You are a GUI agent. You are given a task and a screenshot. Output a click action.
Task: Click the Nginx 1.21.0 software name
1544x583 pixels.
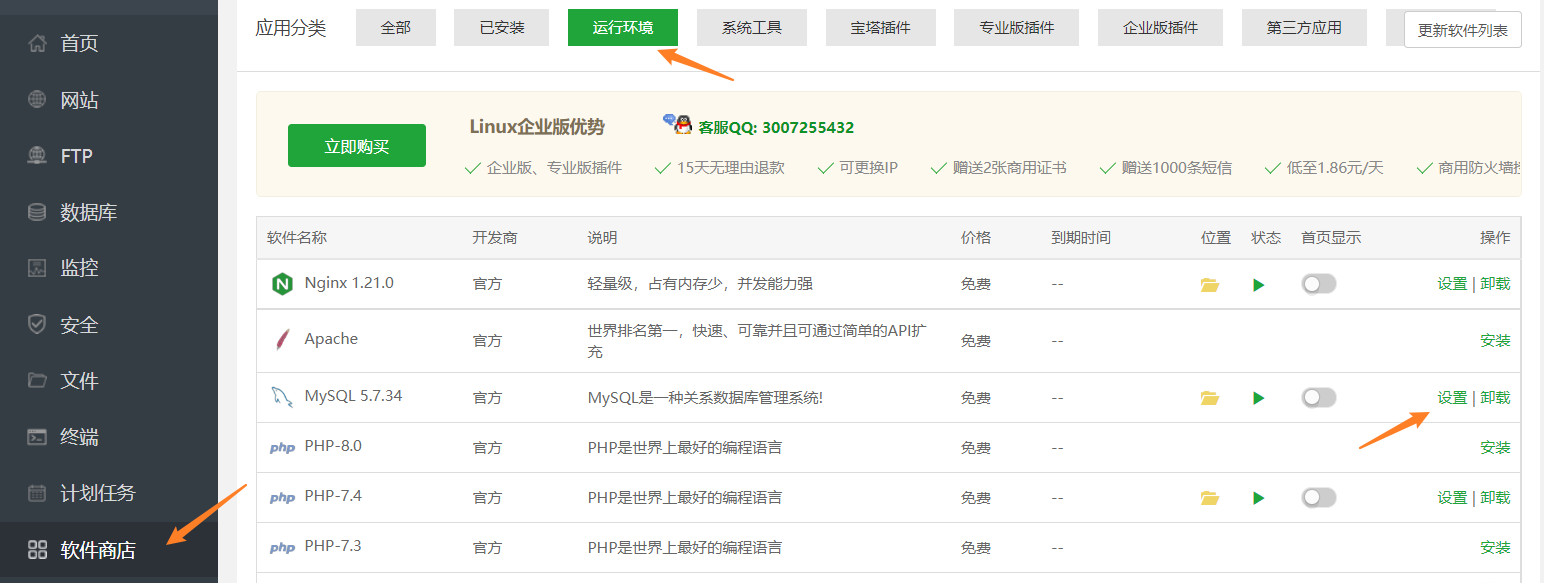click(349, 283)
